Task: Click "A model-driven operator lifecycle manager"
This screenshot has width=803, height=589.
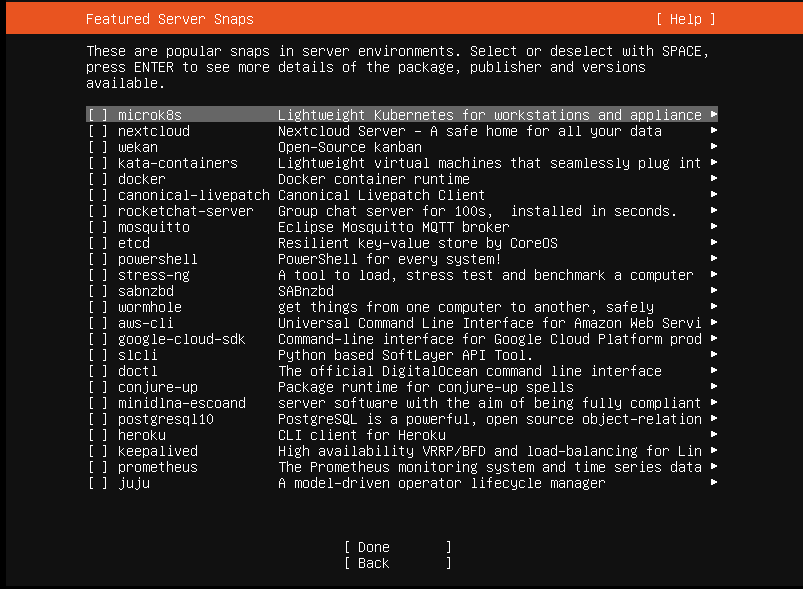Action: tap(442, 483)
